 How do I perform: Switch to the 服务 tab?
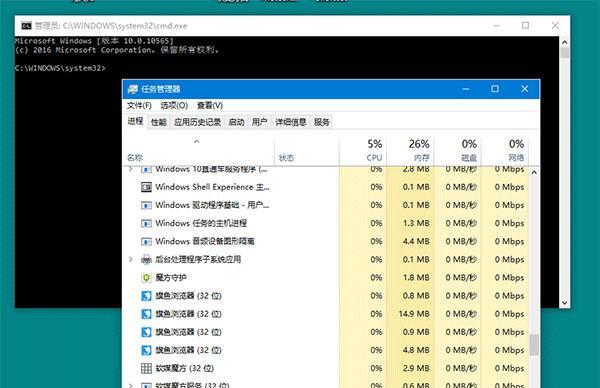[x=322, y=122]
